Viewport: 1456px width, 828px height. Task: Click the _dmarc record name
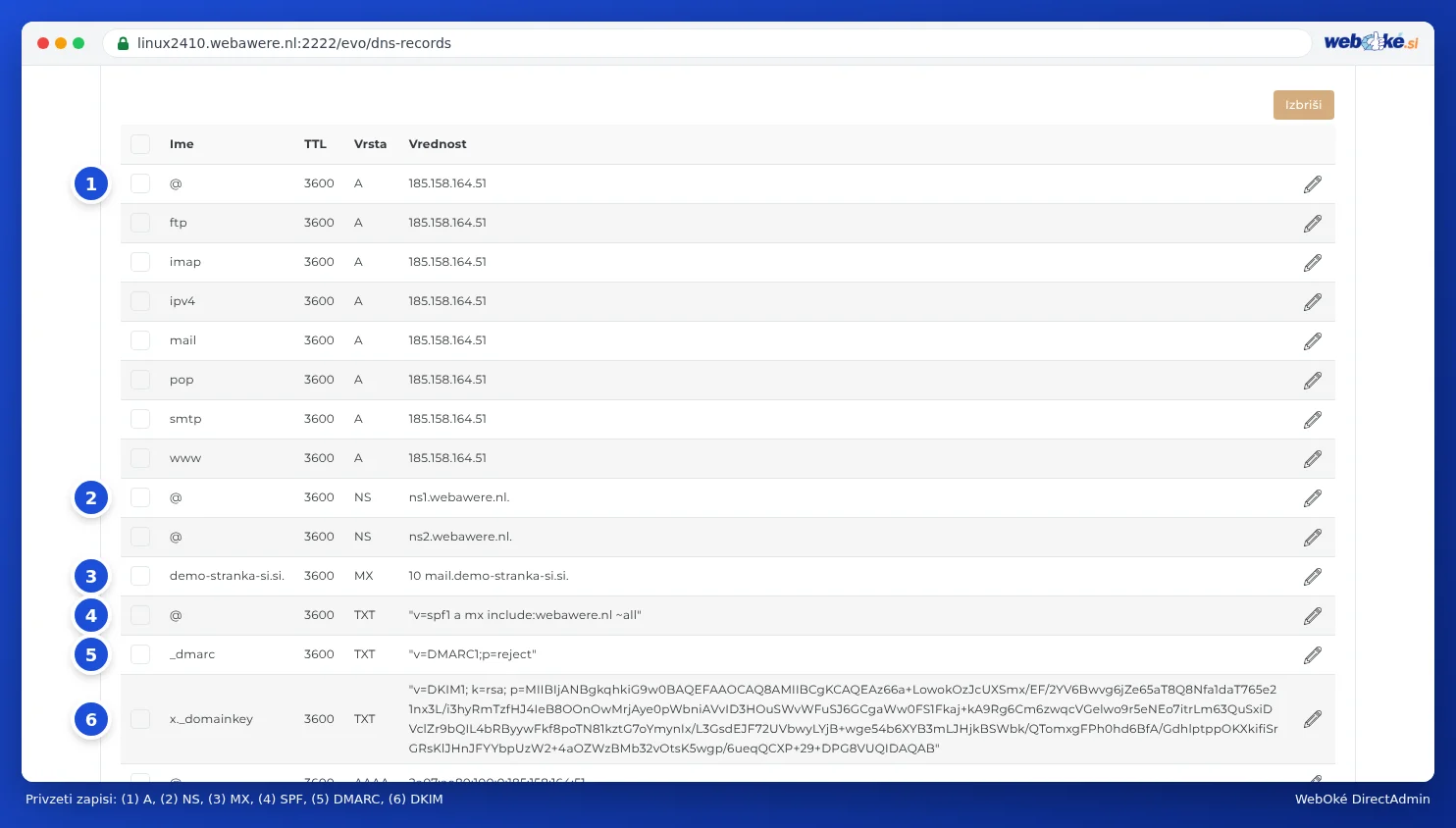192,654
